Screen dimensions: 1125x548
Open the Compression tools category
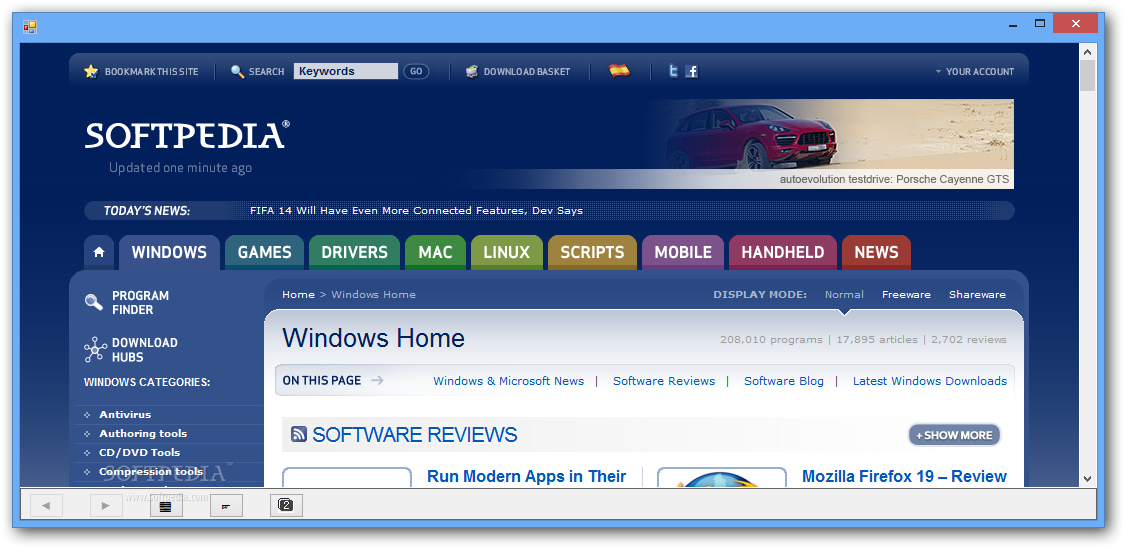click(x=151, y=471)
